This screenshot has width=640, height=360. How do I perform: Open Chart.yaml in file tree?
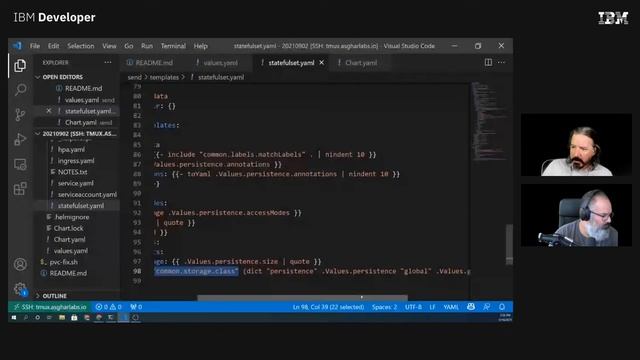69,240
